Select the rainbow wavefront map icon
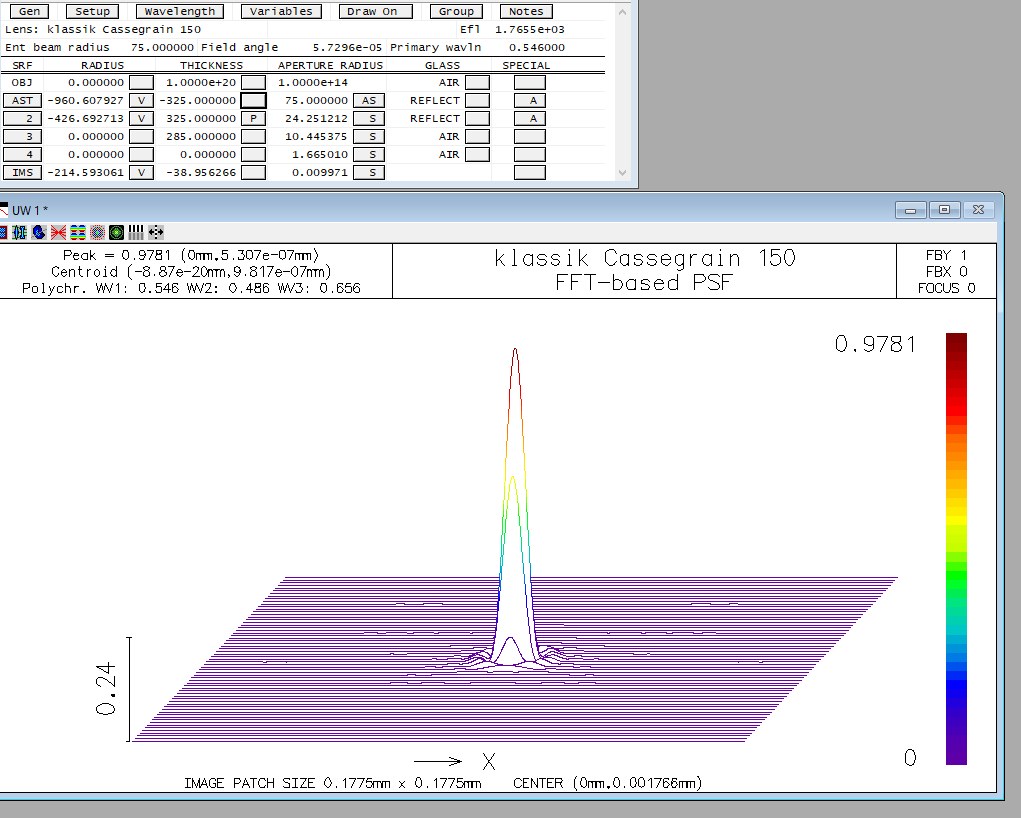The width and height of the screenshot is (1021, 818). (77, 232)
